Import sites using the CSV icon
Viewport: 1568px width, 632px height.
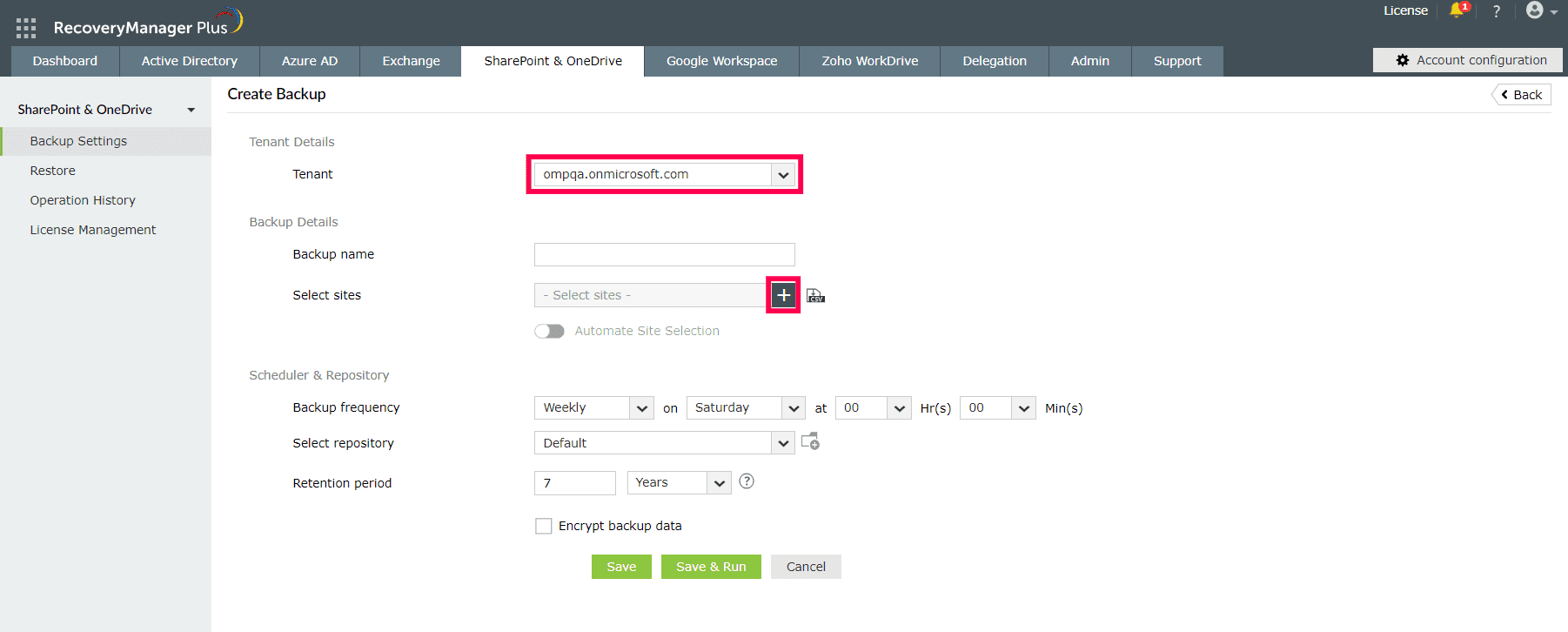pos(815,296)
